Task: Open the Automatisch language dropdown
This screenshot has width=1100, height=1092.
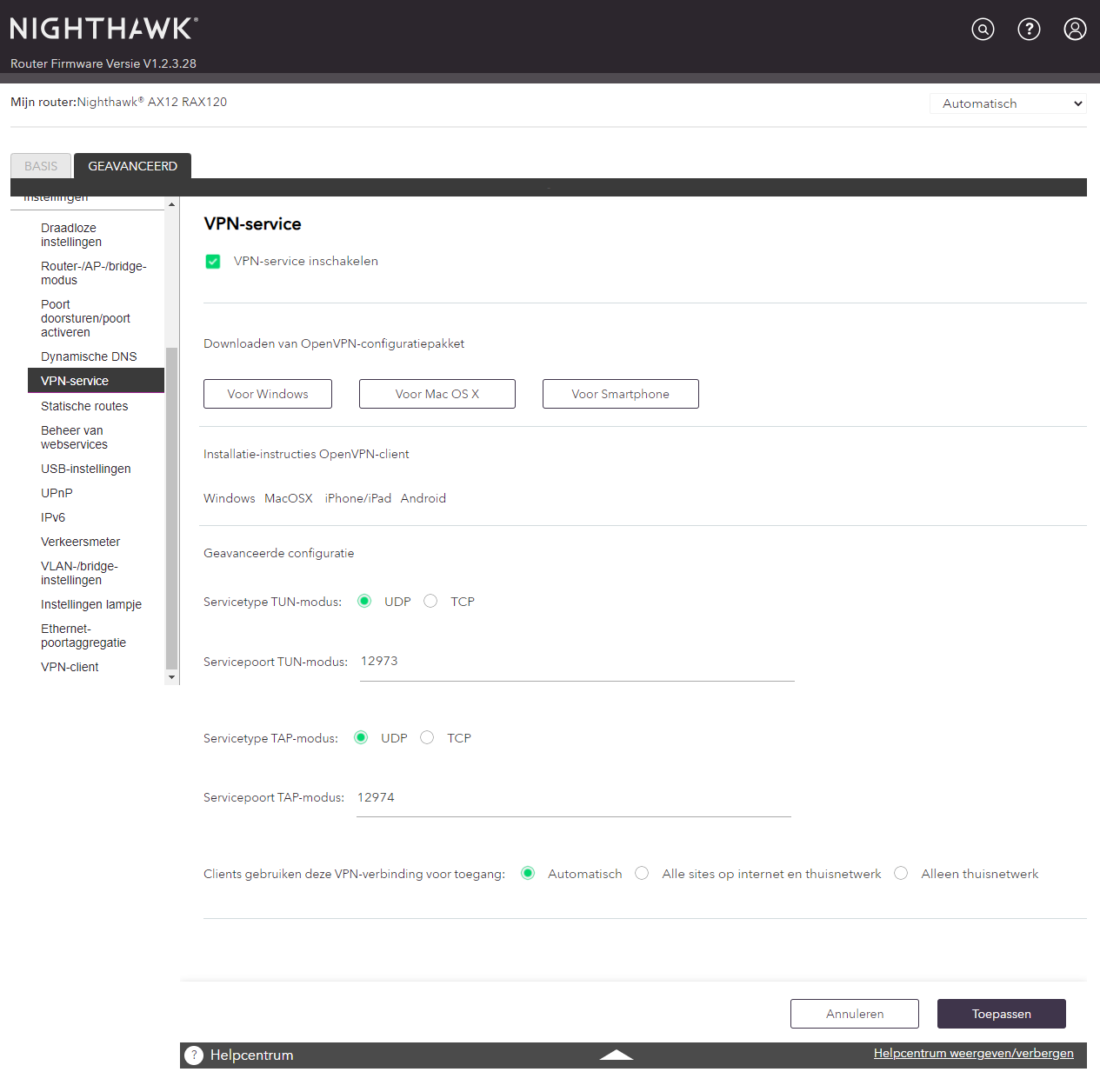Action: click(x=1008, y=103)
